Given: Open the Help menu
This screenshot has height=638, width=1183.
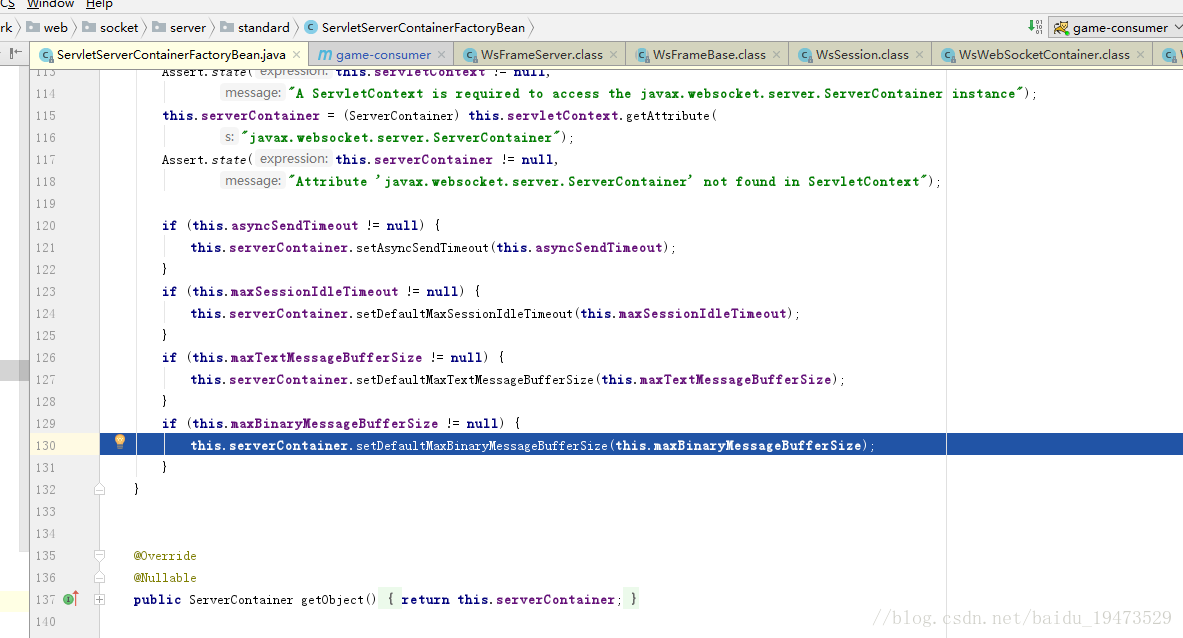Looking at the screenshot, I should point(99,5).
